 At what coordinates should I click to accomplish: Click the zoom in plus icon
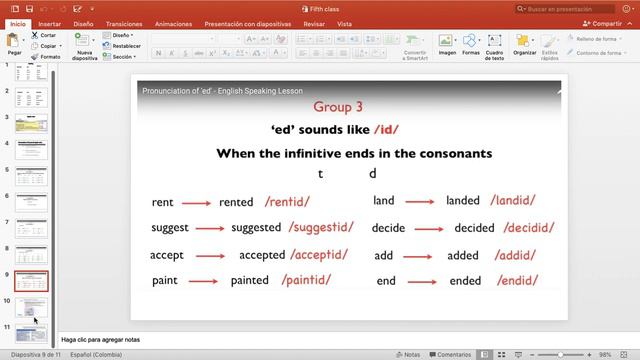[x=589, y=355]
